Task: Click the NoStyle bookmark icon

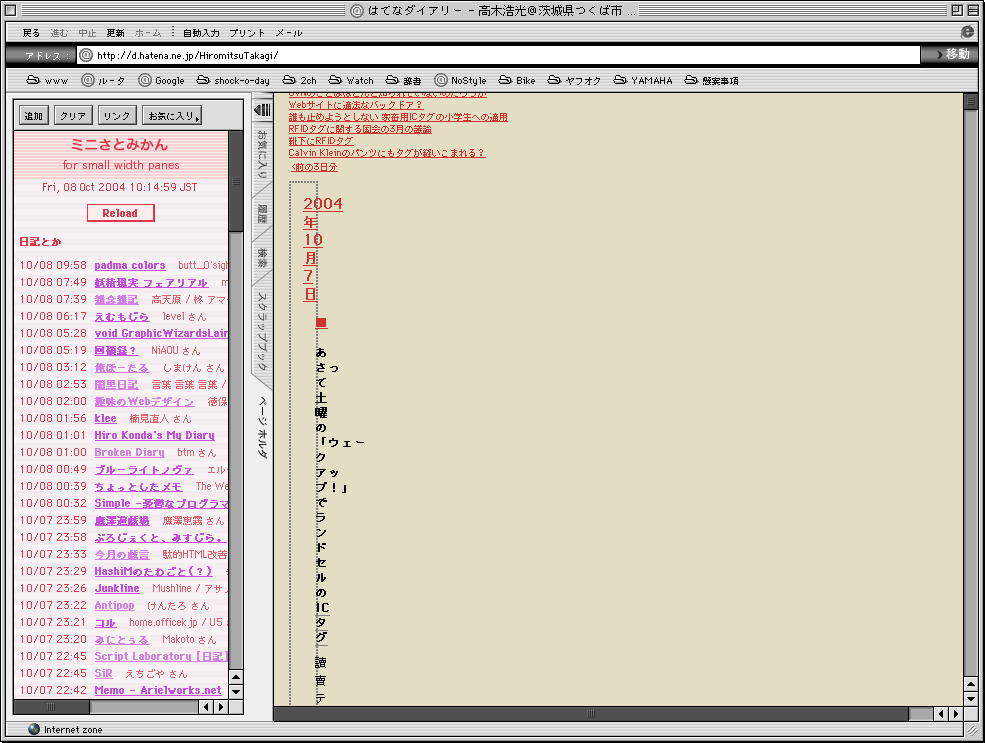Action: 441,80
